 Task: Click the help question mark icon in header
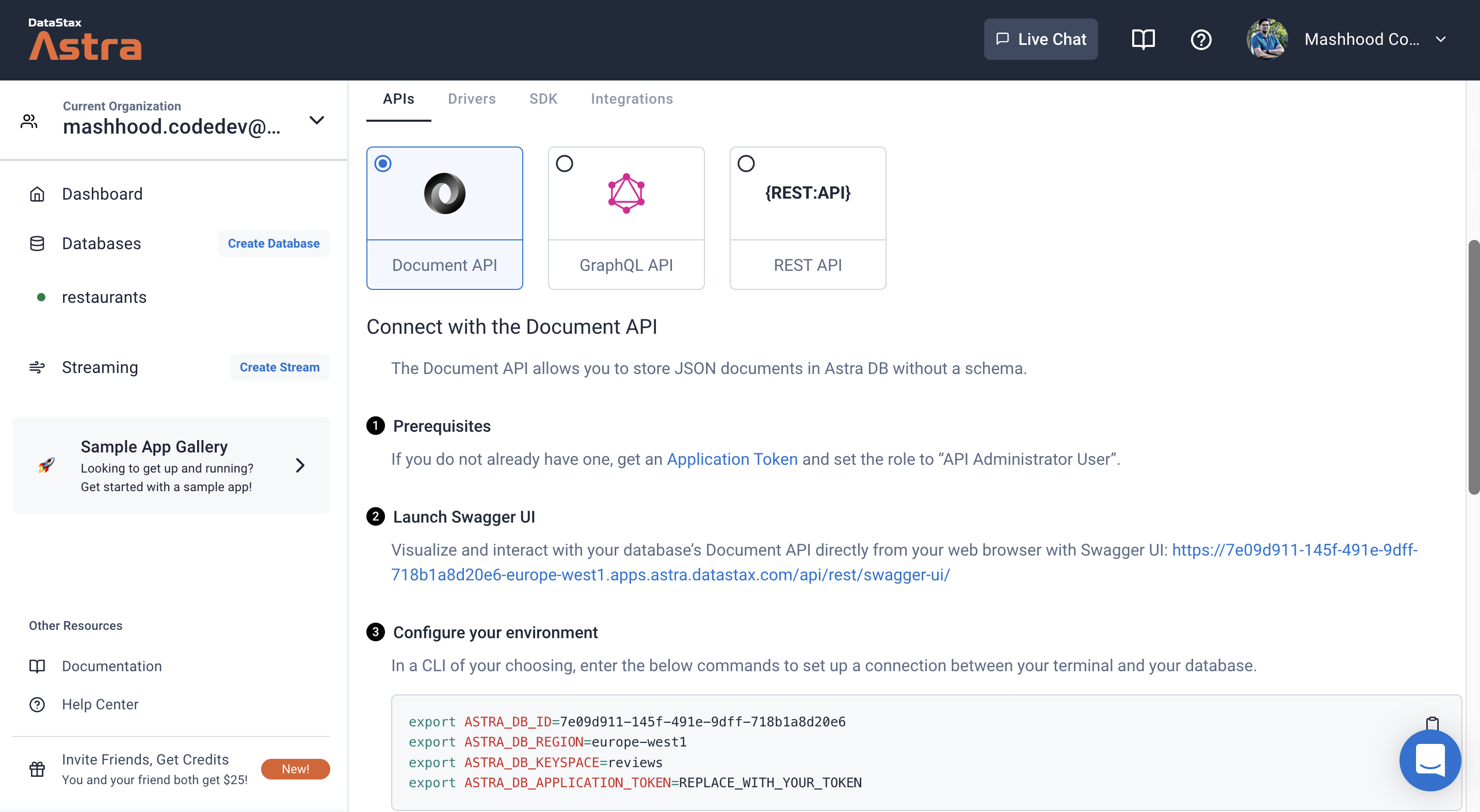coord(1201,39)
